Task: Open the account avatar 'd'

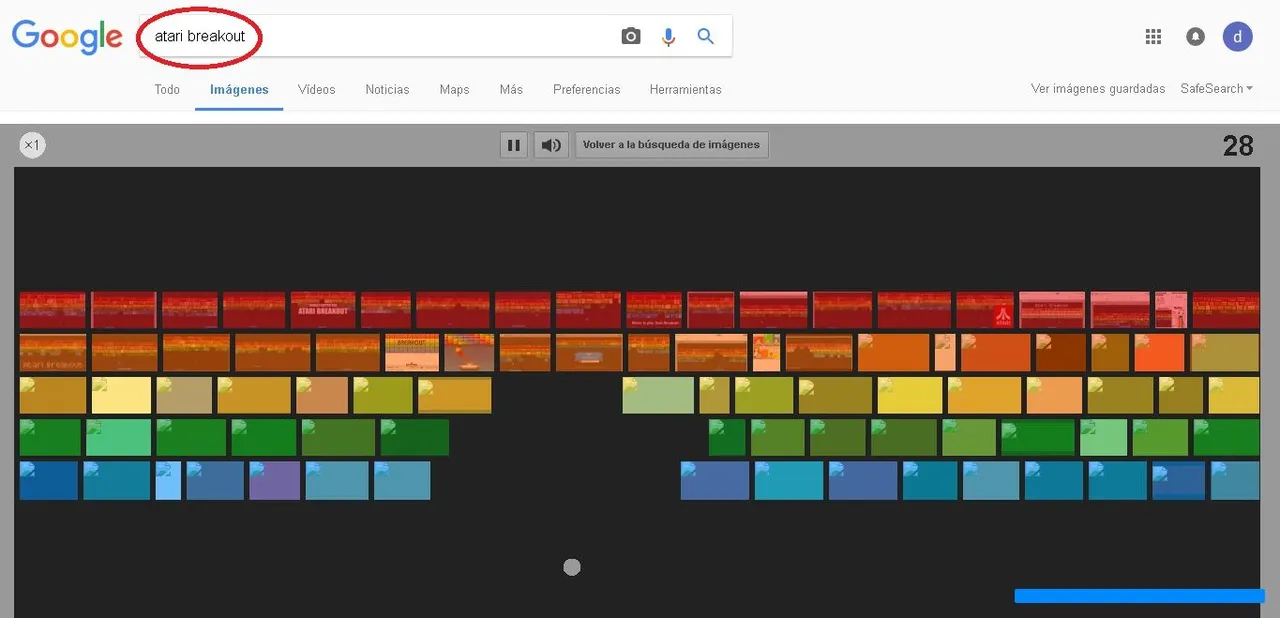Action: [x=1238, y=37]
